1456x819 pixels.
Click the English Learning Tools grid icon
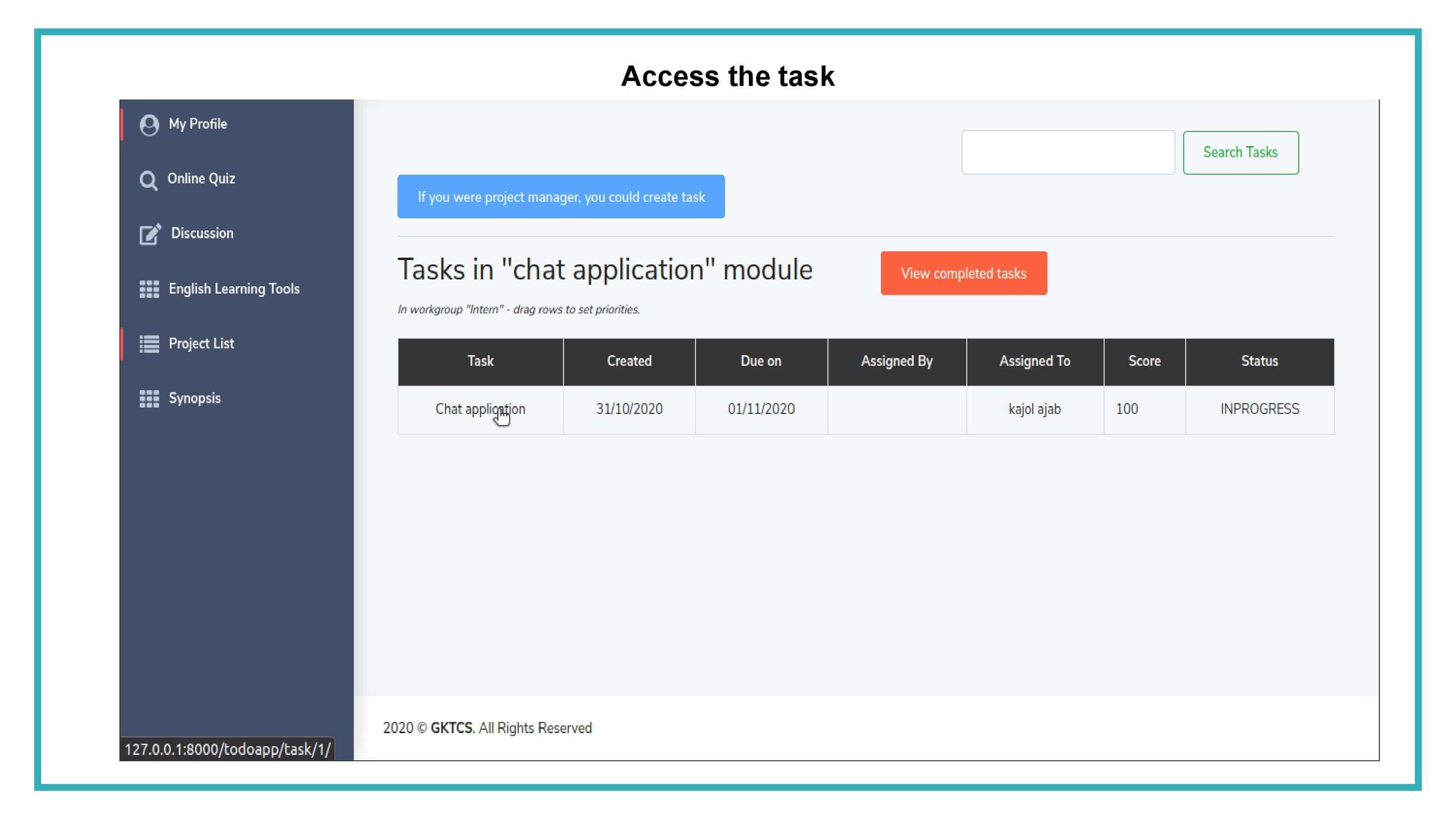click(x=149, y=289)
